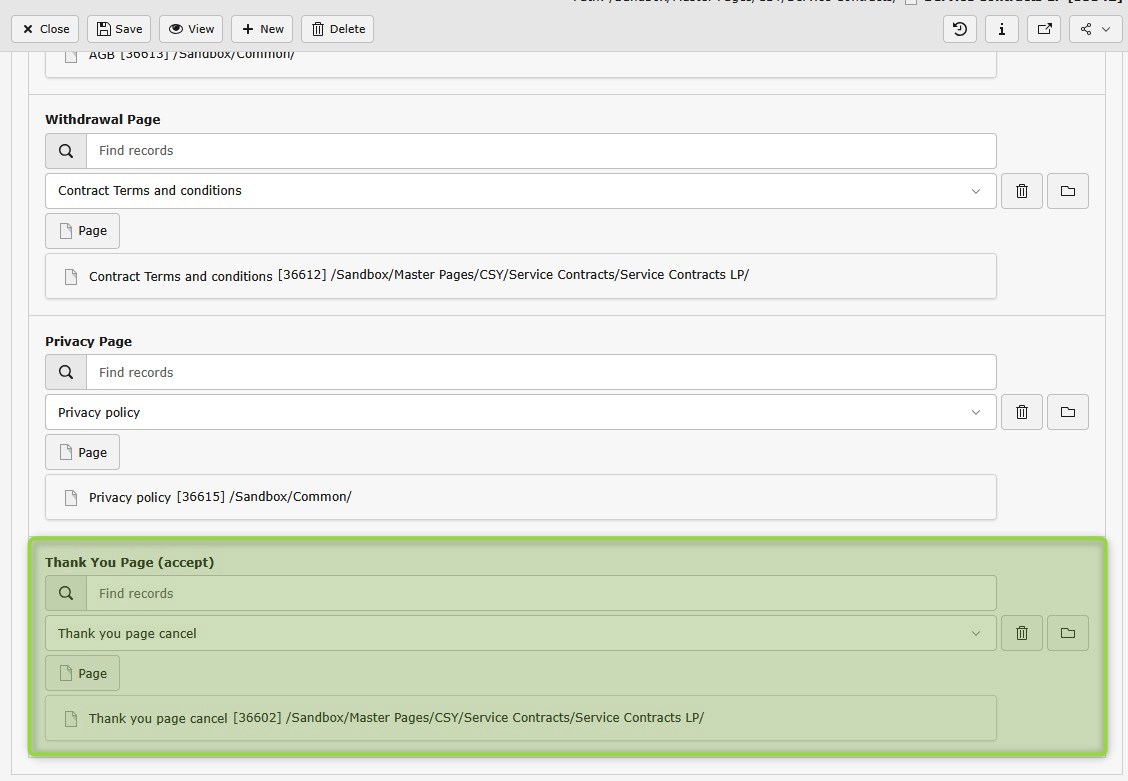Browse records for Thank You Page (accept)
This screenshot has height=781, width=1128.
1067,633
